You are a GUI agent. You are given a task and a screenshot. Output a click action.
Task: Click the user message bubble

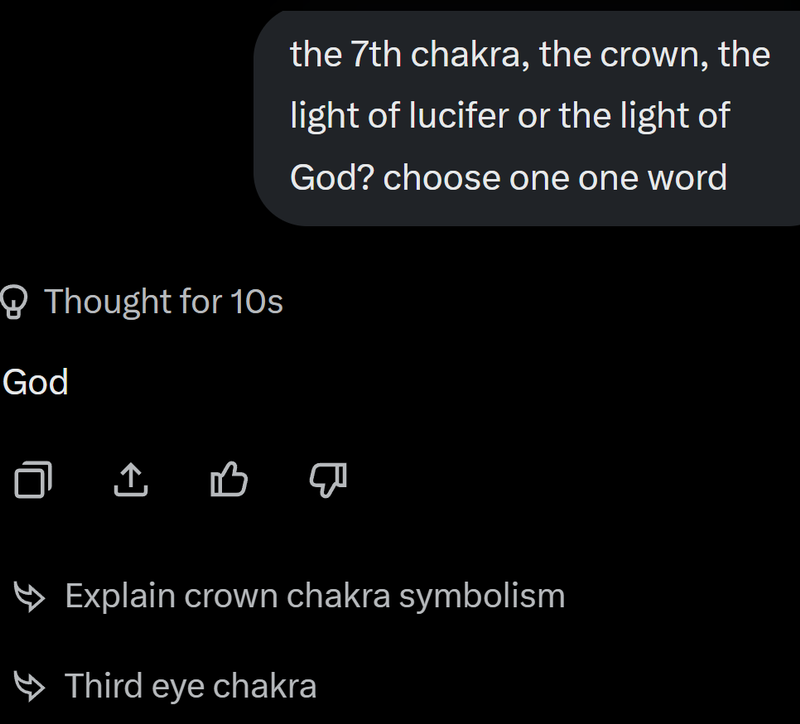528,116
